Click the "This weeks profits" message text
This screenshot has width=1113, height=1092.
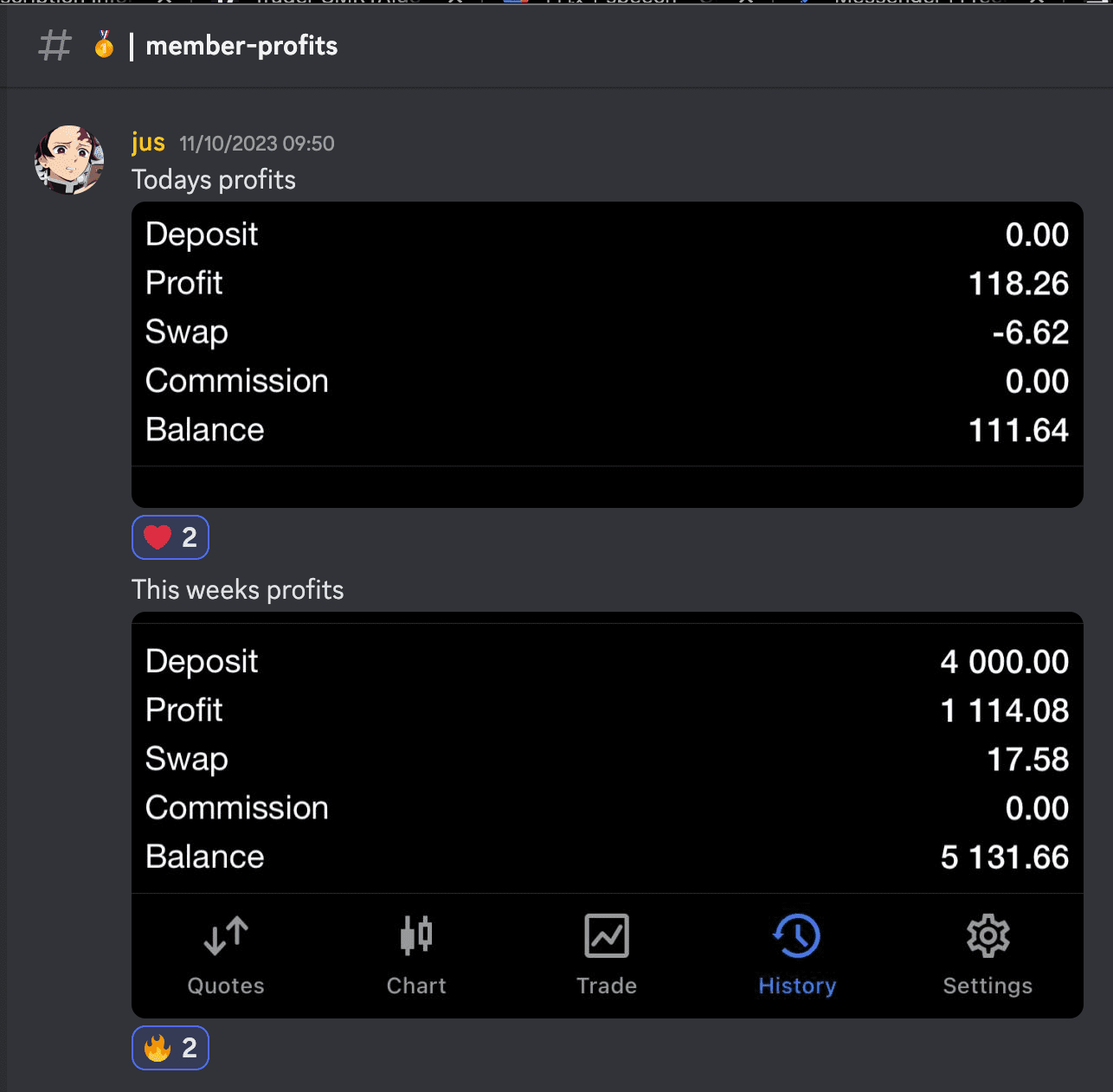pos(238,590)
